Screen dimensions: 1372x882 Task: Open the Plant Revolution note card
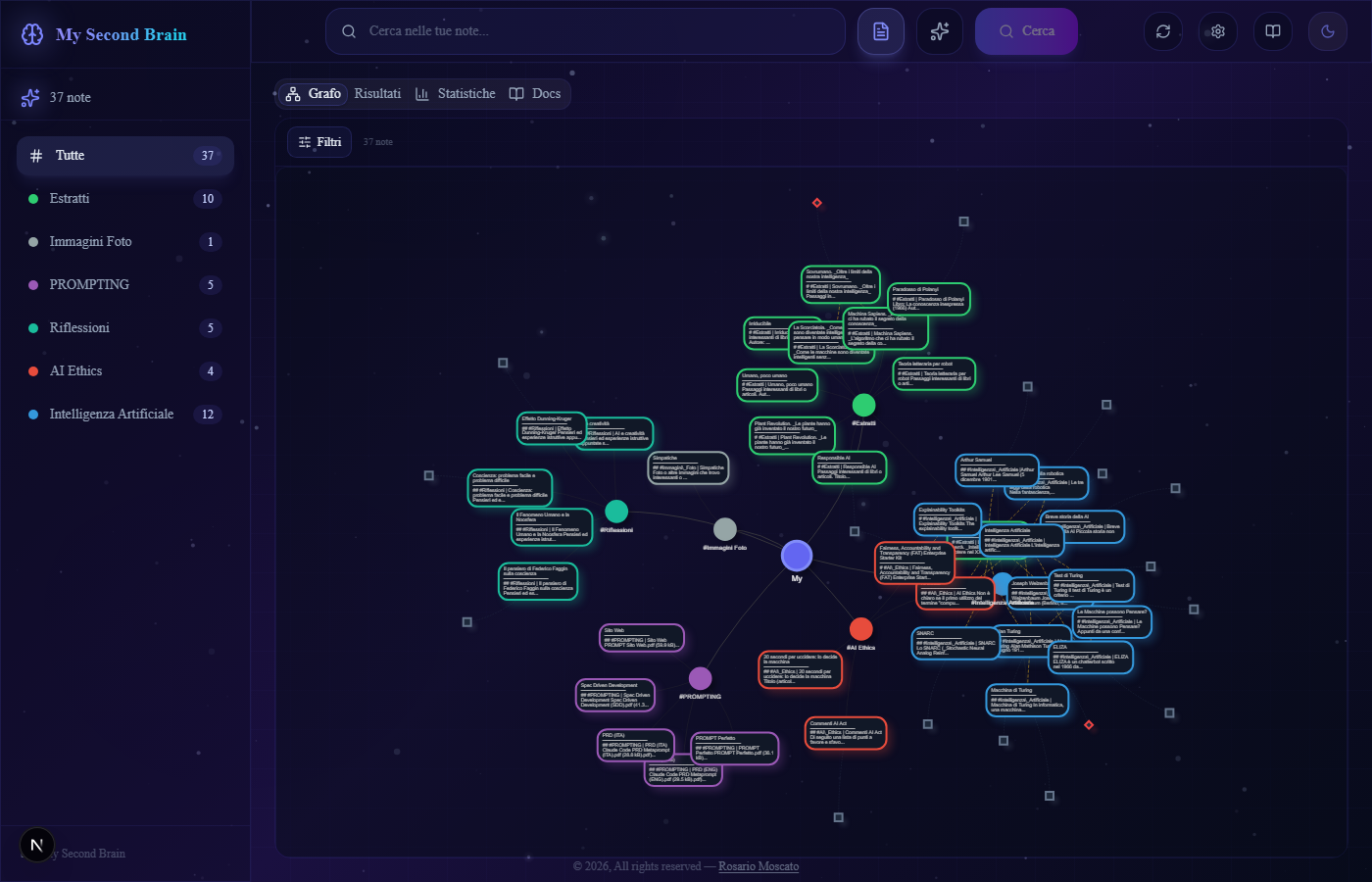point(793,436)
